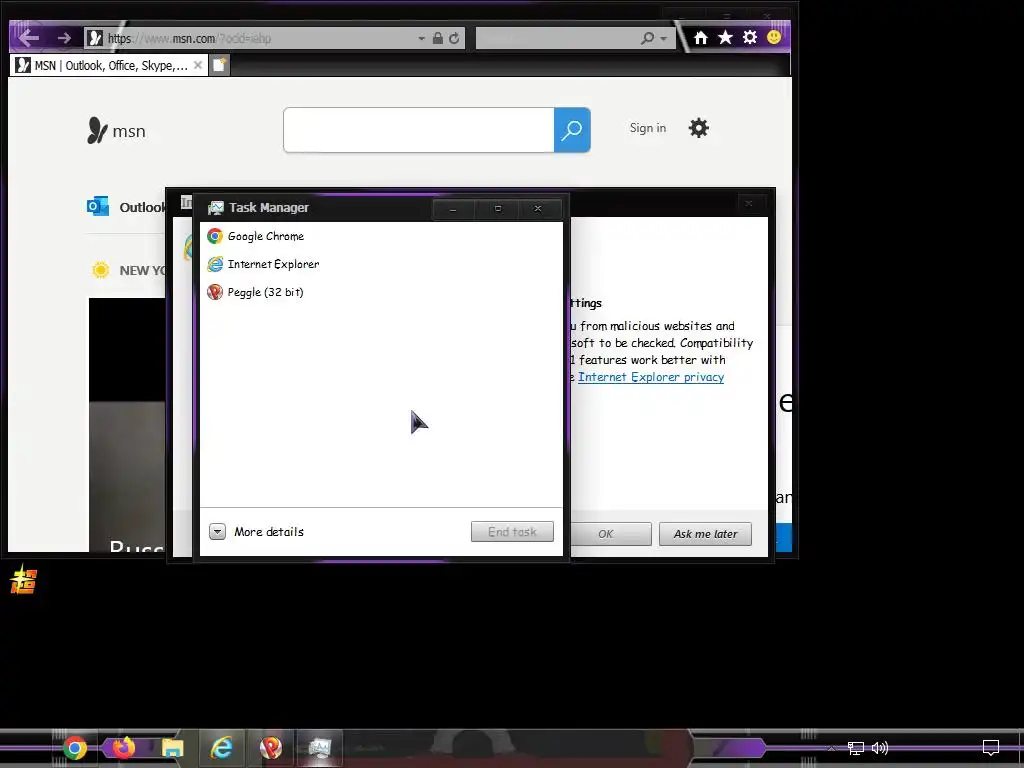Go to Internet Explorer home page
The image size is (1024, 768).
pyautogui.click(x=701, y=38)
